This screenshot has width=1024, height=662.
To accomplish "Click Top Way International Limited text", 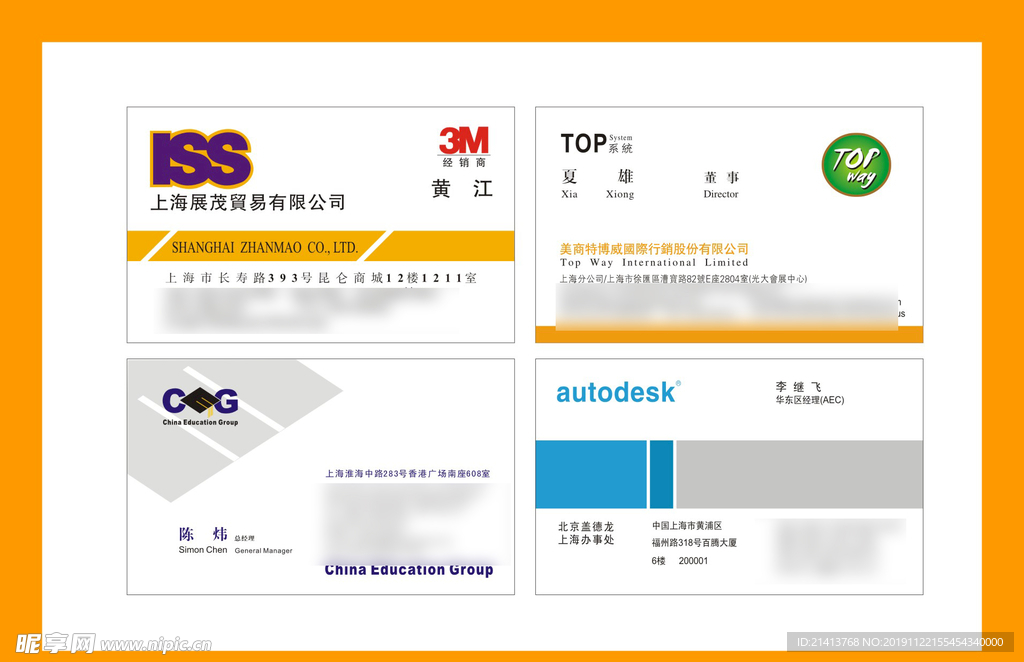I will coord(654,262).
